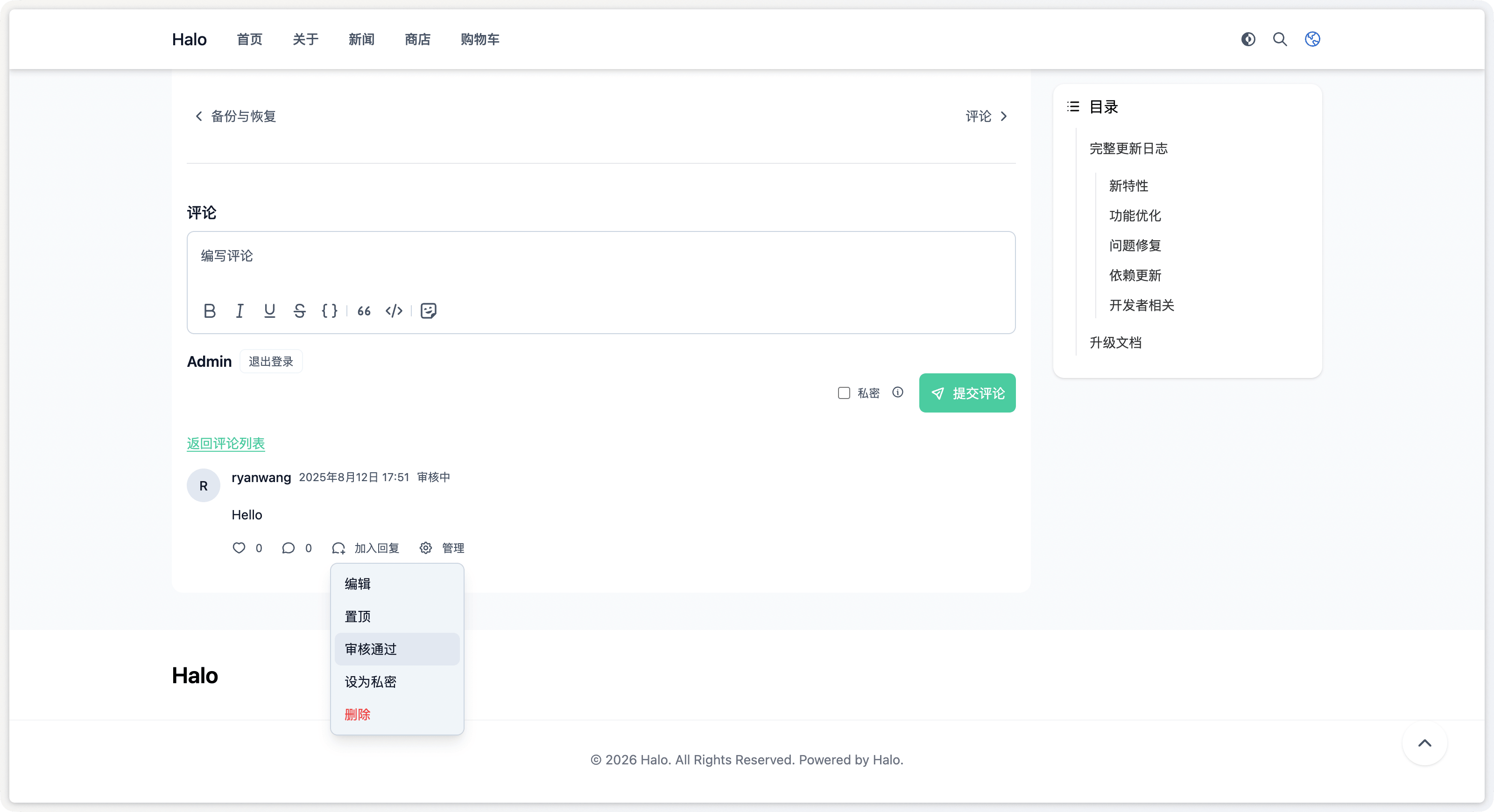1494x812 pixels.
Task: Open the search icon in header
Action: tap(1280, 39)
